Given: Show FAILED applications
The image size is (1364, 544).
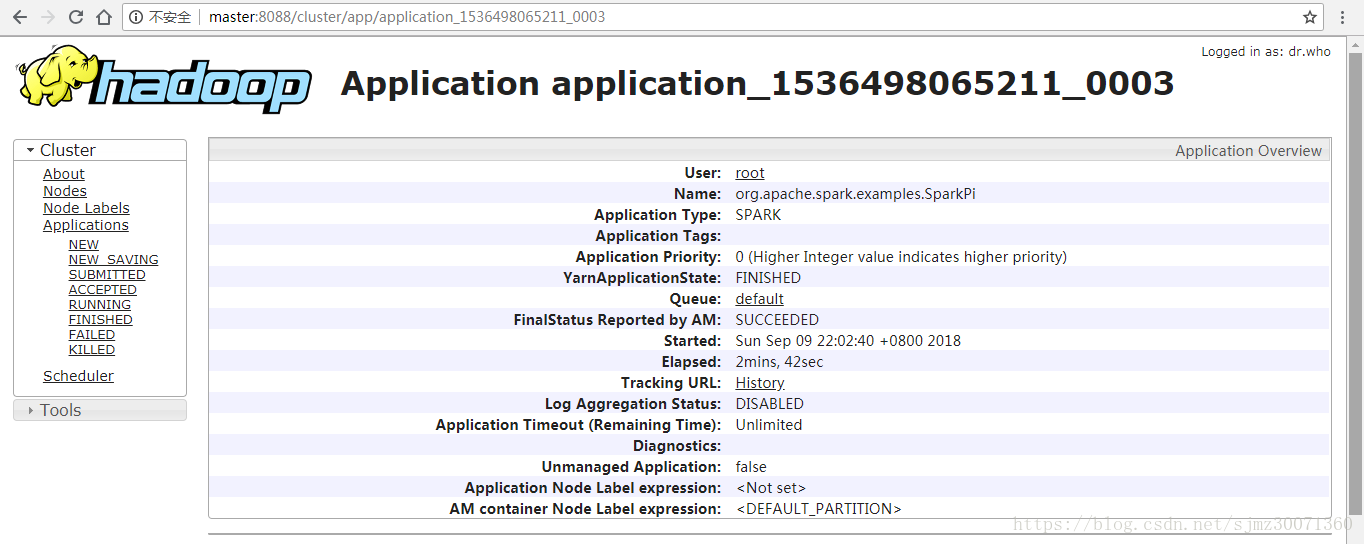Looking at the screenshot, I should point(92,335).
